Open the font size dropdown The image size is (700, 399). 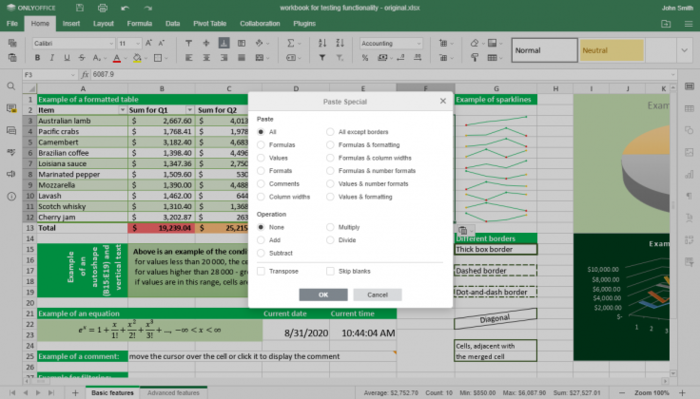138,43
